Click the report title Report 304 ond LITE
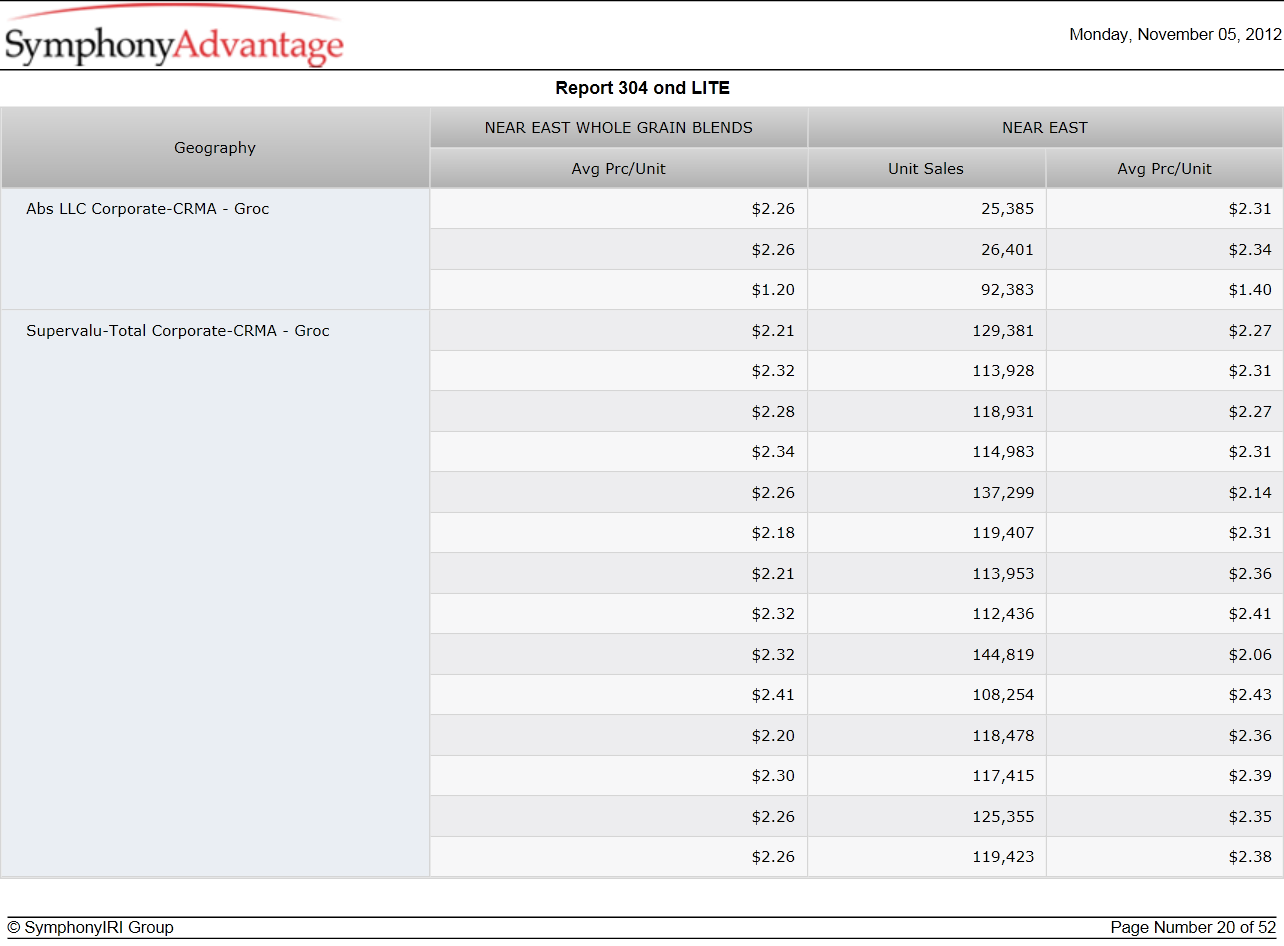 [642, 88]
